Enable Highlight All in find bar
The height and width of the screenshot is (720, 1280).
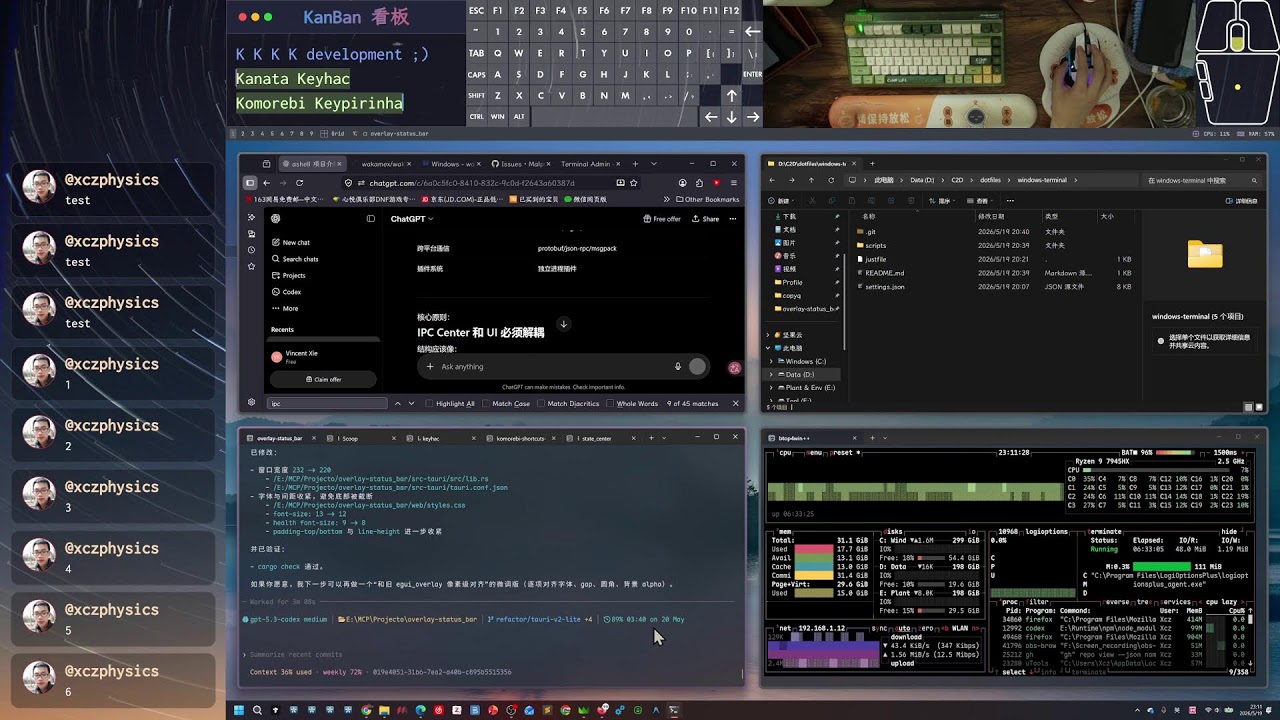450,403
